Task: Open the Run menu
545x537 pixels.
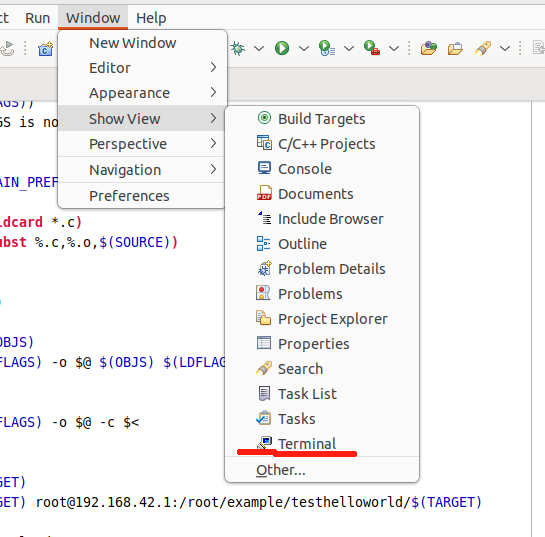Action: (x=38, y=18)
